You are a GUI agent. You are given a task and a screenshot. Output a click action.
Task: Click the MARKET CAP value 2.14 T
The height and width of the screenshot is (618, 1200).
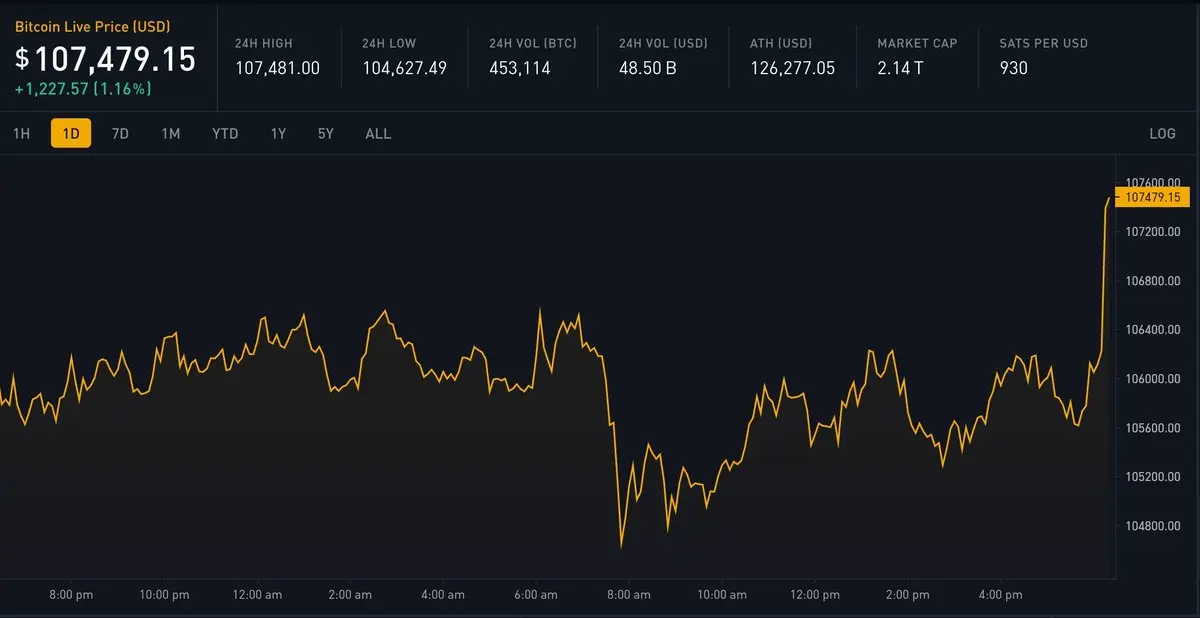point(901,68)
